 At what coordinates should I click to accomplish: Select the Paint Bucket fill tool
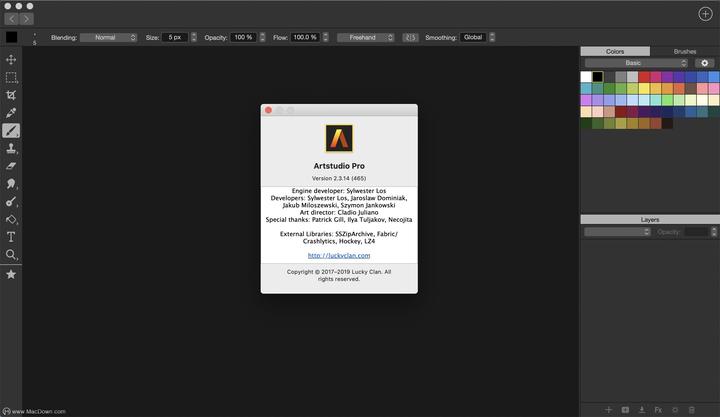pyautogui.click(x=11, y=220)
